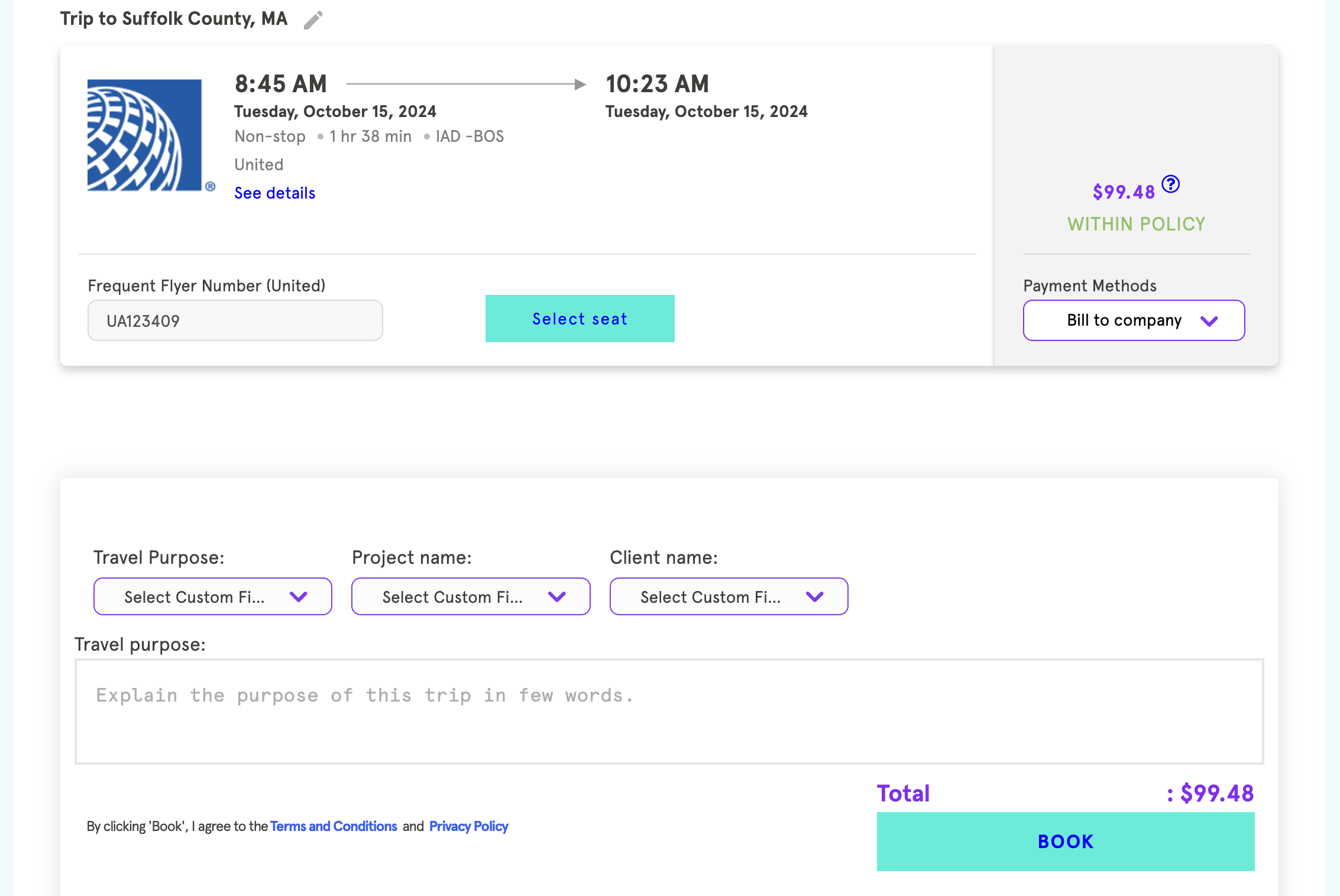Viewport: 1340px width, 896px height.
Task: Click the Client name dropdown chevron icon
Action: (815, 597)
